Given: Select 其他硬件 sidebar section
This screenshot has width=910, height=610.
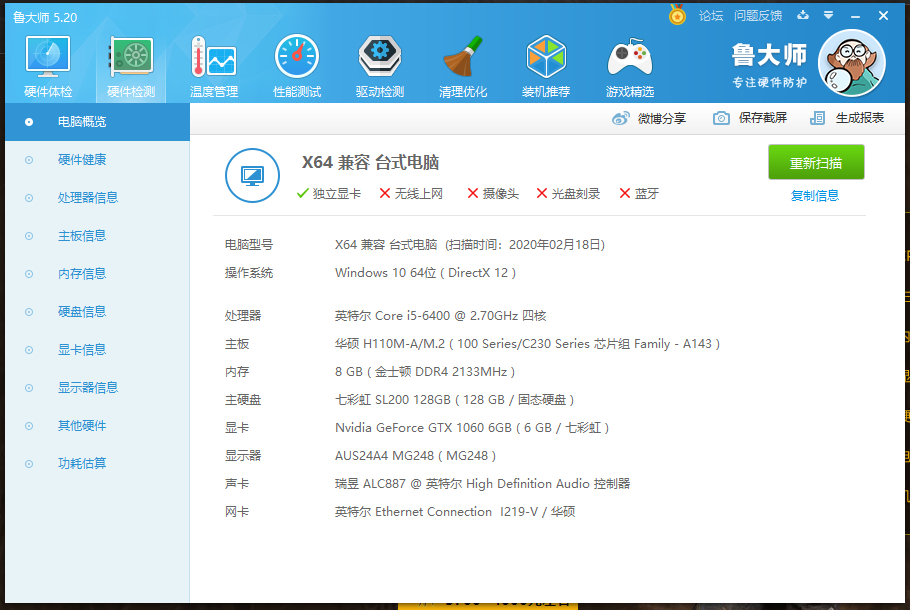Looking at the screenshot, I should click(98, 426).
